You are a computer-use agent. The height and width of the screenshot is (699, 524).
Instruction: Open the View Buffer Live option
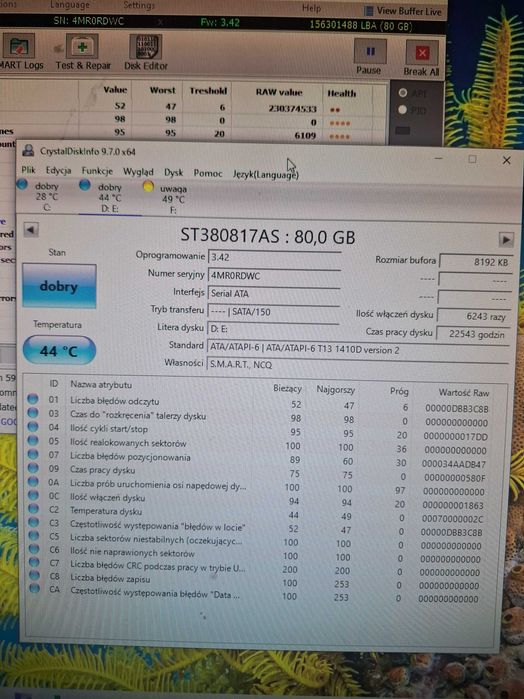click(x=403, y=11)
